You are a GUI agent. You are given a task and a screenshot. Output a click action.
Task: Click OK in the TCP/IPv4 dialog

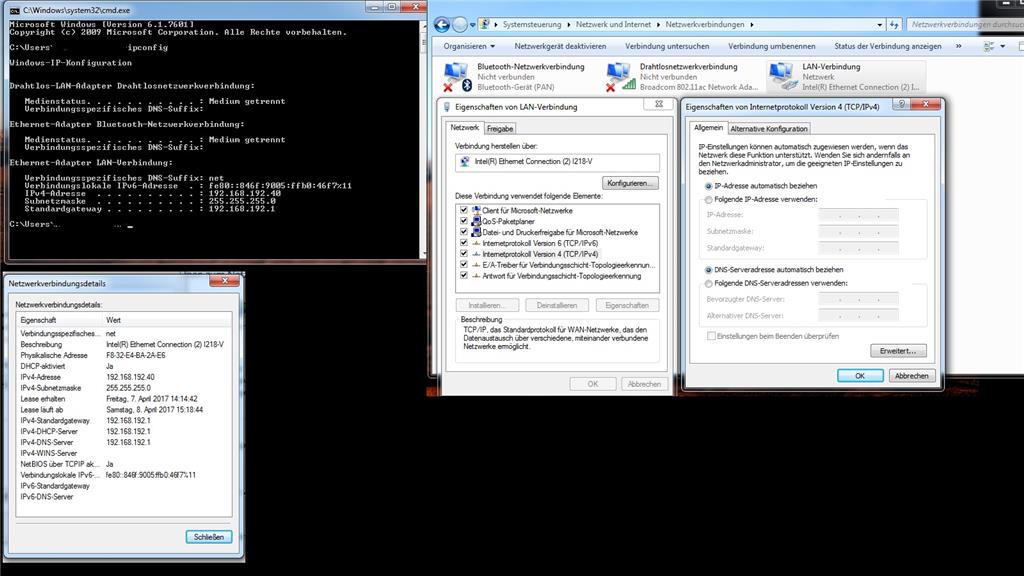pos(860,376)
